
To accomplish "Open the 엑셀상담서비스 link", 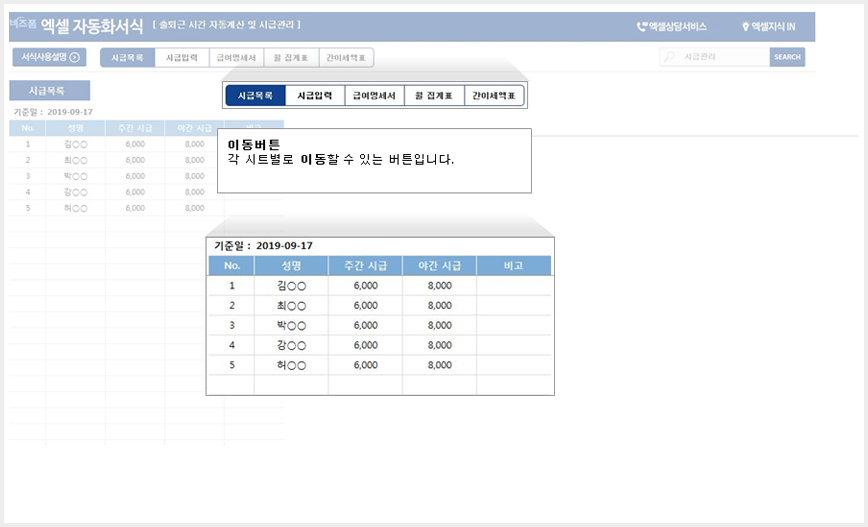I will click(x=678, y=27).
